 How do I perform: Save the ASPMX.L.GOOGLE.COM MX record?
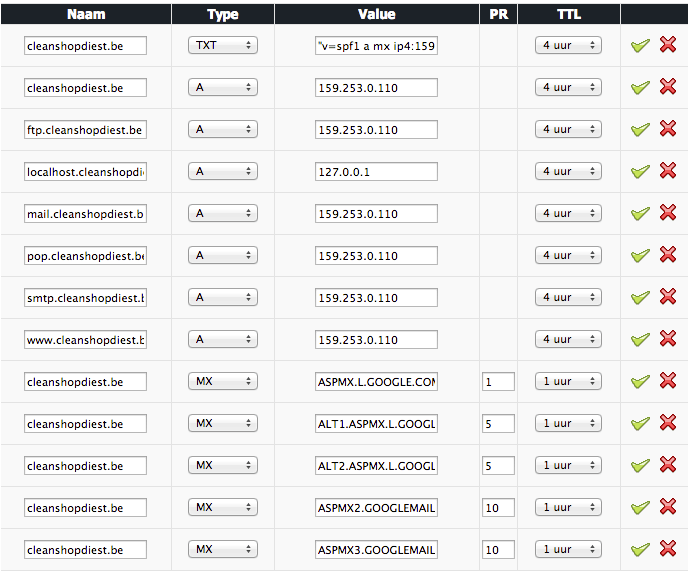640,382
